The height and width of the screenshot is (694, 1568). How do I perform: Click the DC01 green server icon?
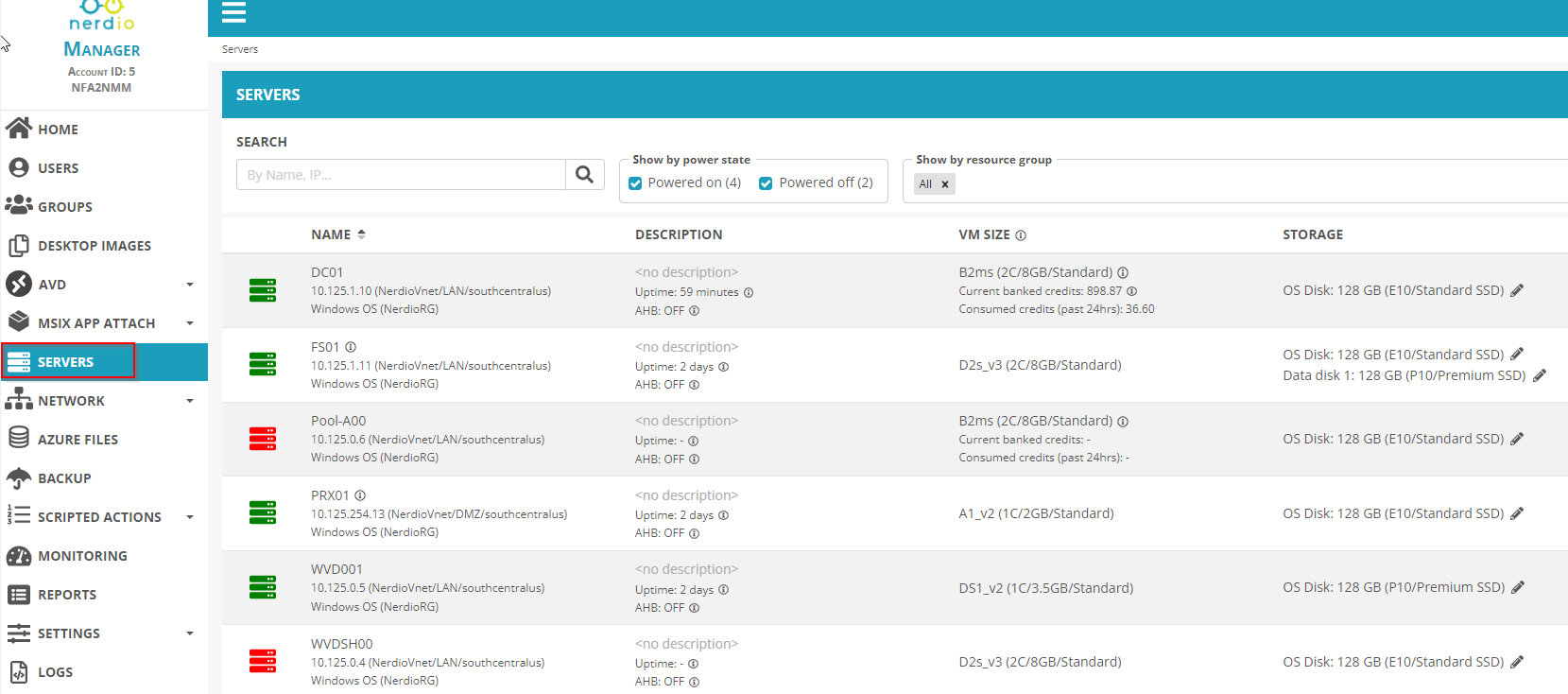click(x=263, y=290)
